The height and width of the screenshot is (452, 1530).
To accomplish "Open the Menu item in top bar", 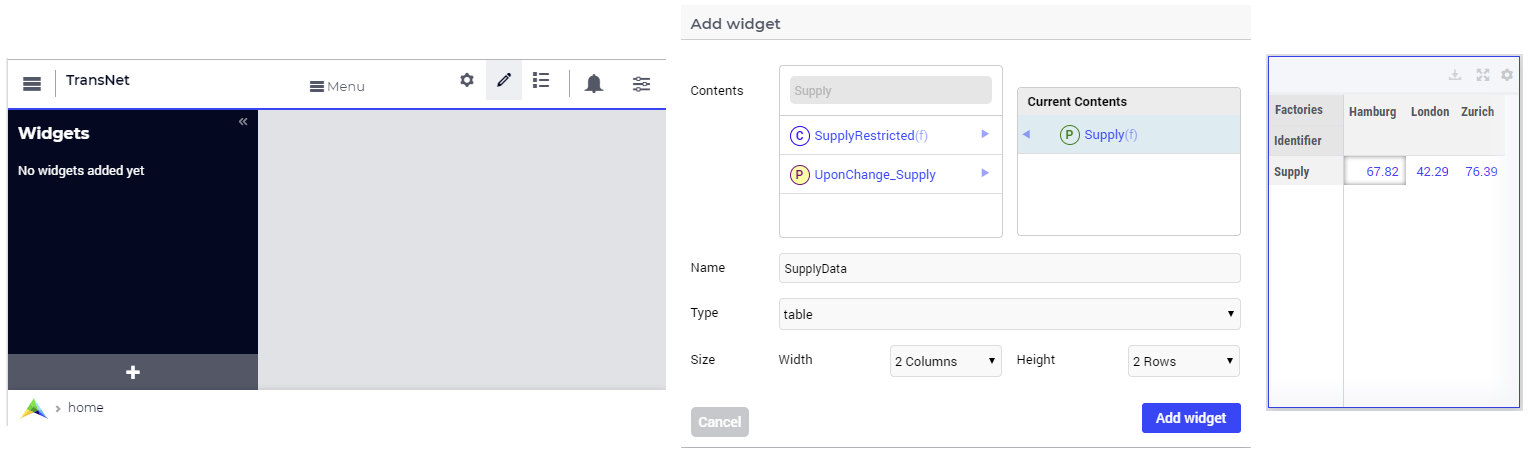I will pos(337,87).
